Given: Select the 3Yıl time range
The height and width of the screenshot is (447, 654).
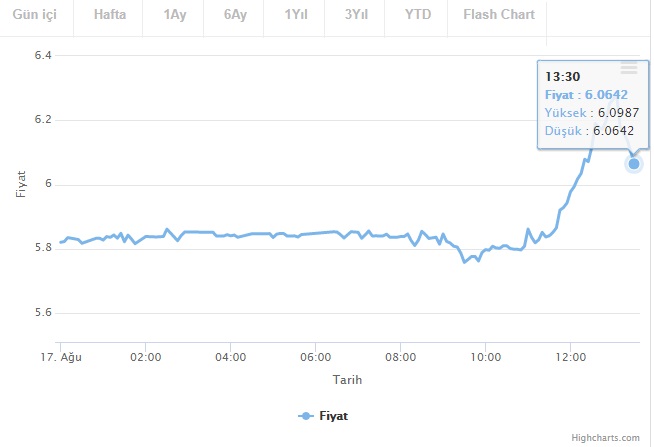Looking at the screenshot, I should click(356, 15).
